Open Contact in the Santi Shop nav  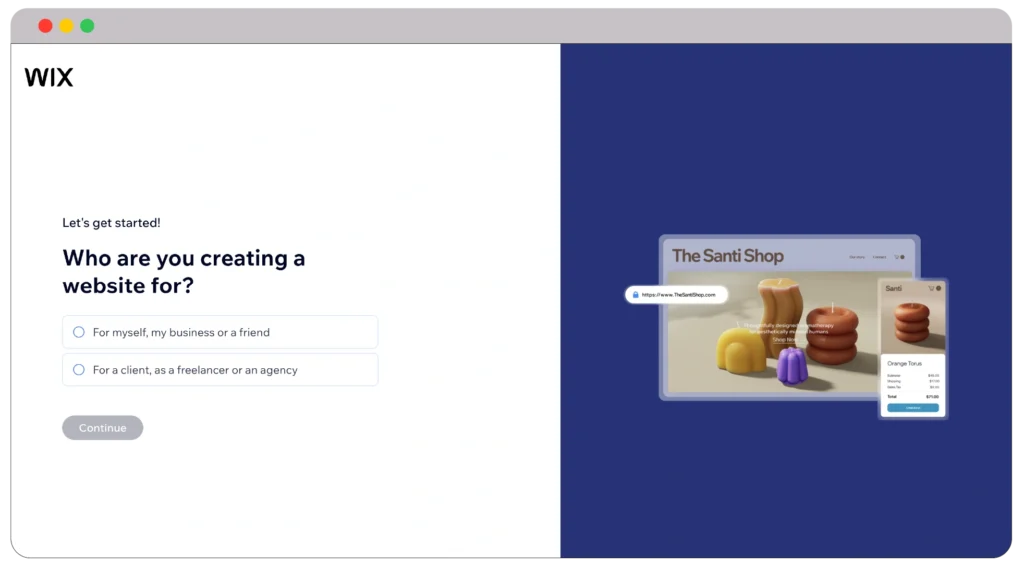pyautogui.click(x=879, y=257)
